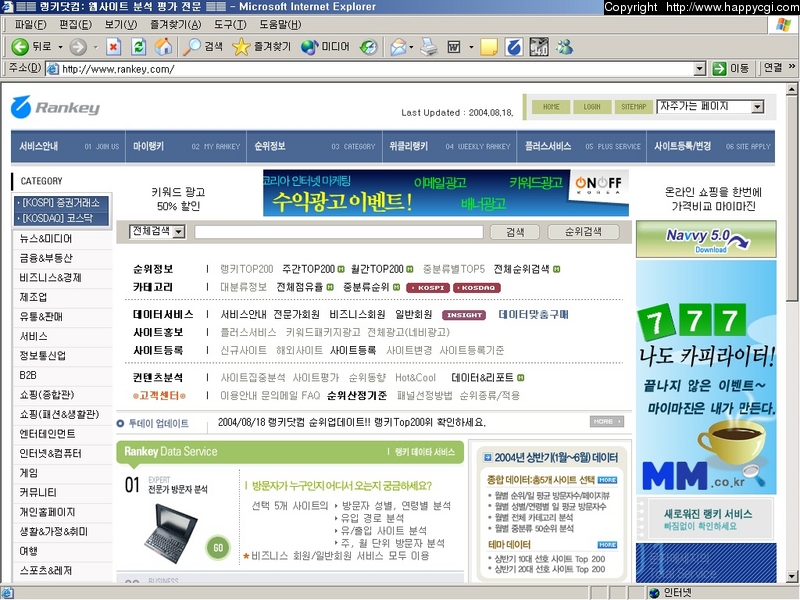Image resolution: width=800 pixels, height=600 pixels.
Task: Open the 월간TOP200 link
Action: (378, 269)
